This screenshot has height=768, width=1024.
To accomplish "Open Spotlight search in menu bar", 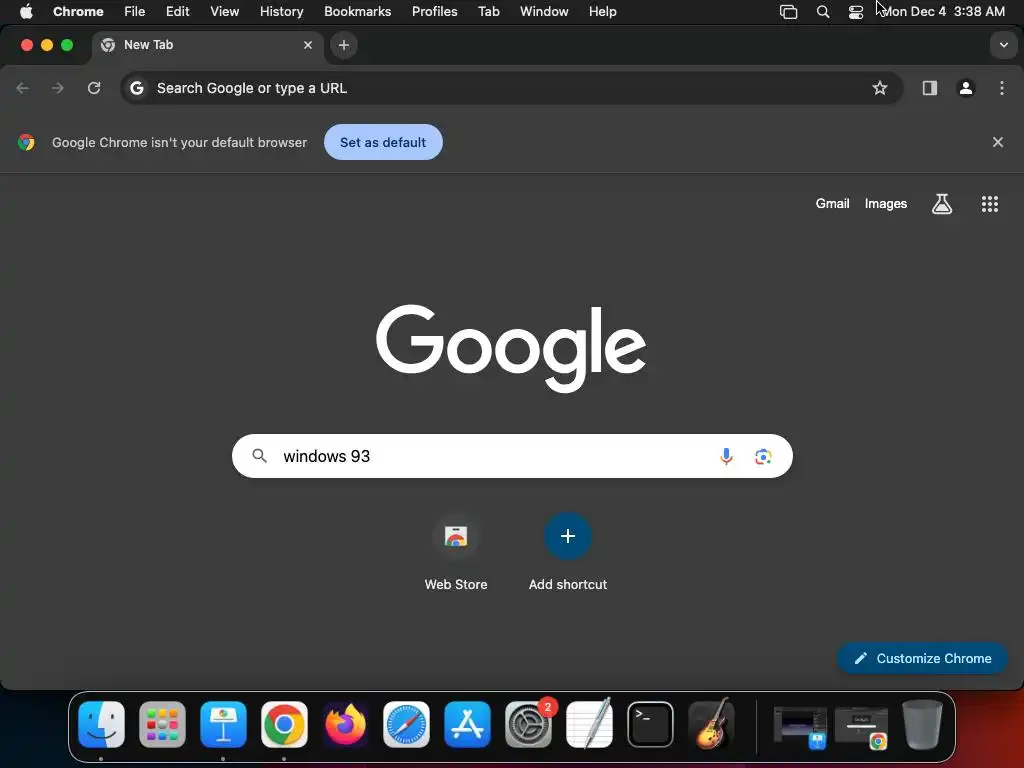I will [823, 12].
